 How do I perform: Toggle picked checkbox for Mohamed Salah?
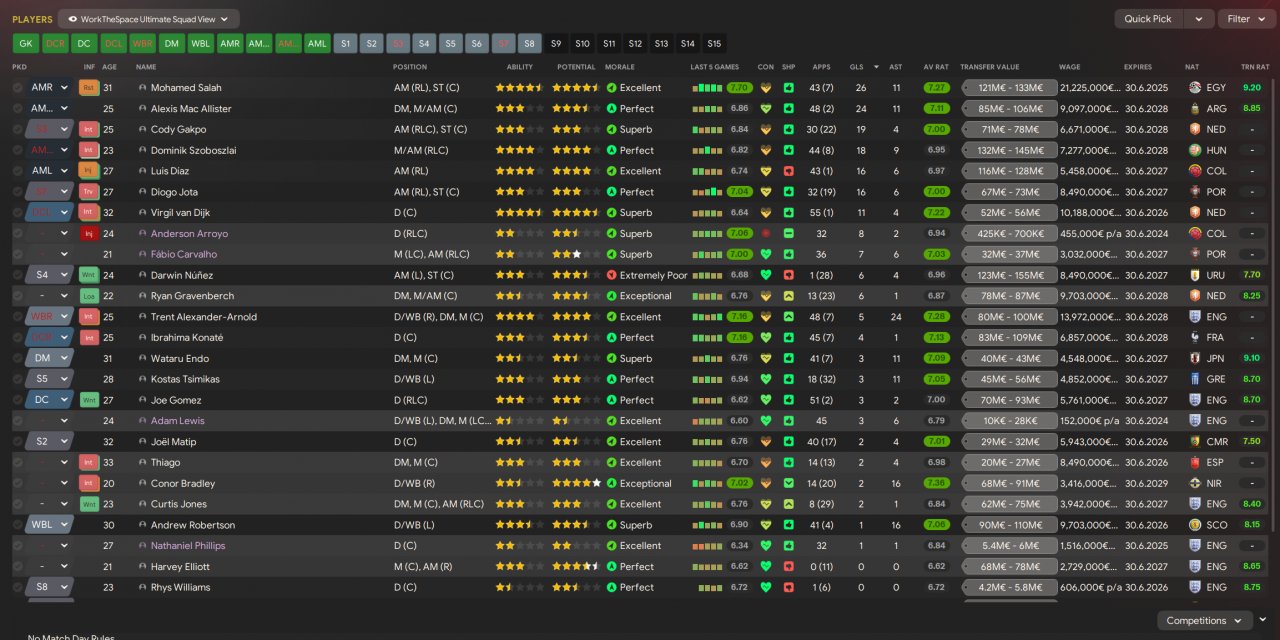tap(17, 88)
